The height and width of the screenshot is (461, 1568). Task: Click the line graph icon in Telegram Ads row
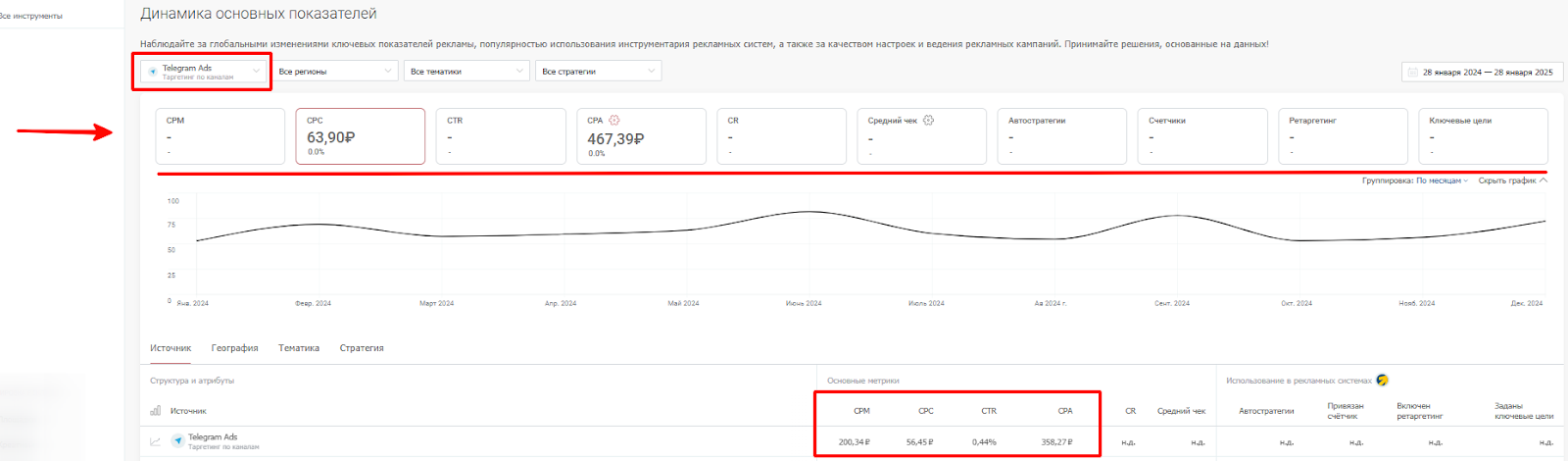[156, 441]
